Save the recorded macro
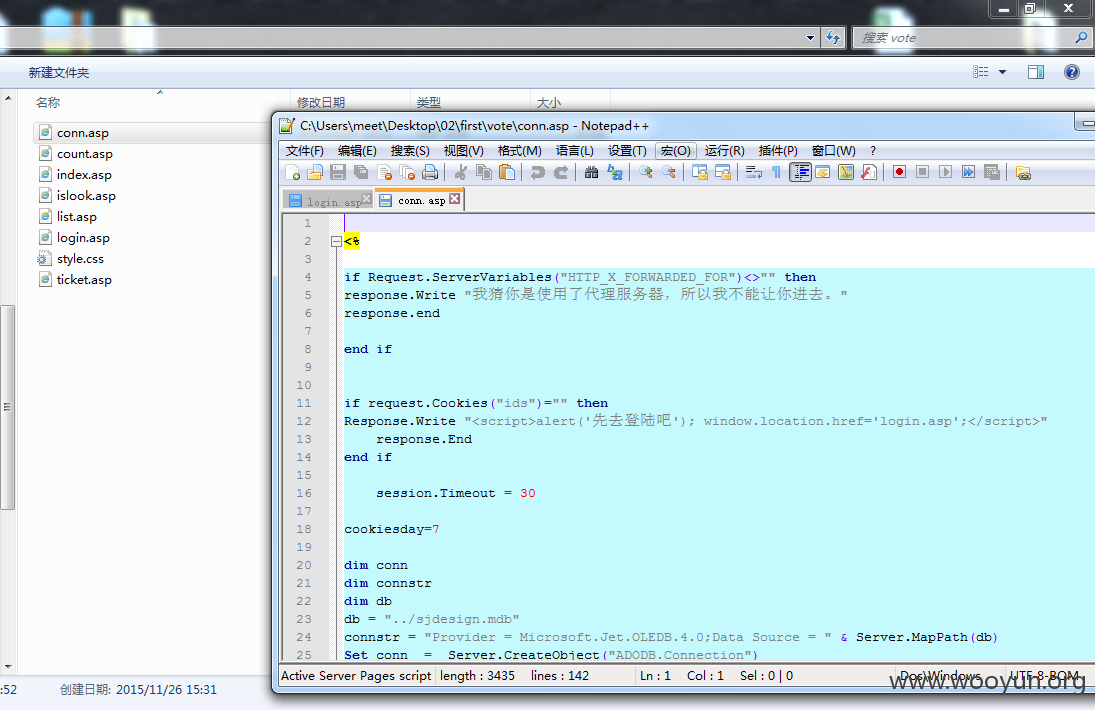1095x710 pixels. point(992,172)
